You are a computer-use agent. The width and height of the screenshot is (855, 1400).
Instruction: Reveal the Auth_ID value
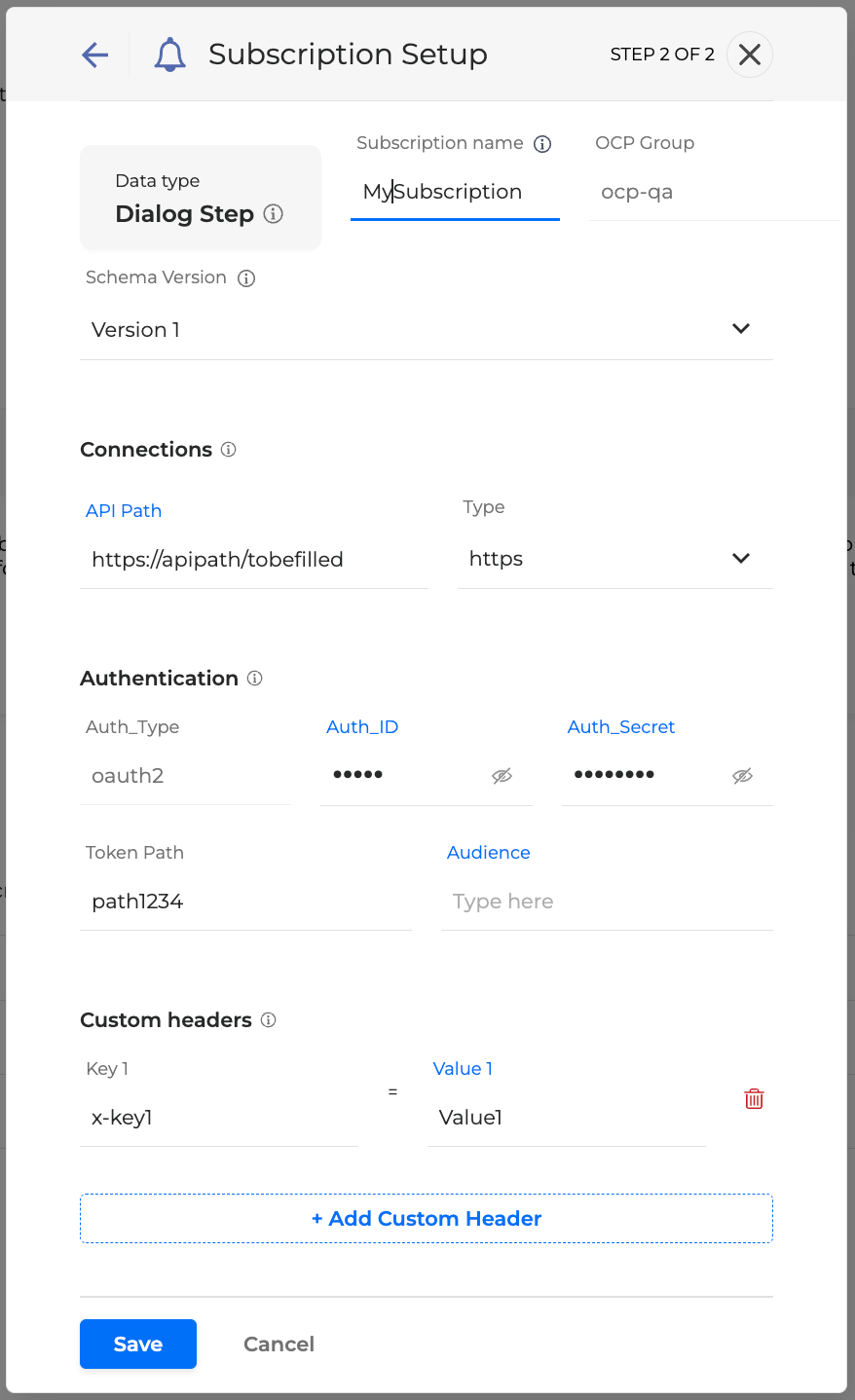click(x=502, y=776)
